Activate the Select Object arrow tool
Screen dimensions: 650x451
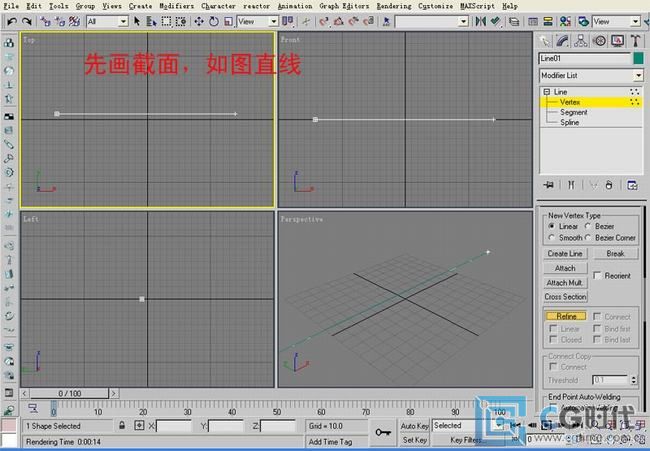tap(137, 21)
